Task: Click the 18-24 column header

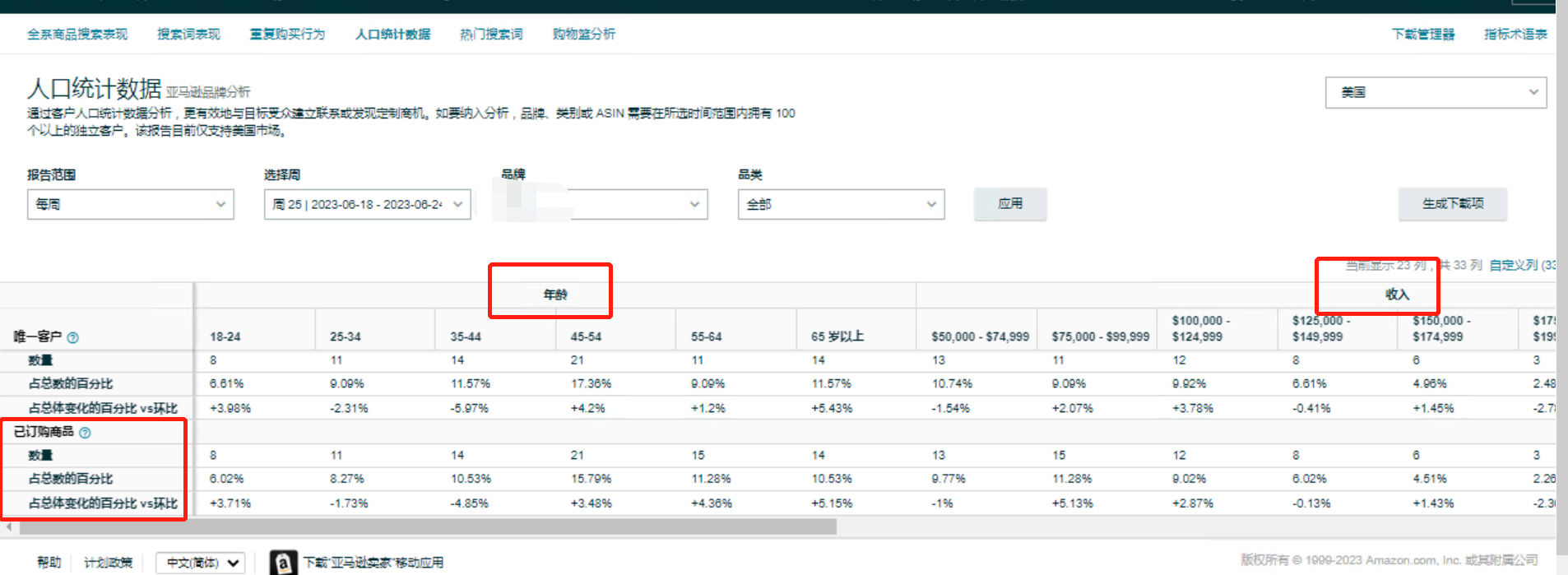Action: (x=225, y=337)
